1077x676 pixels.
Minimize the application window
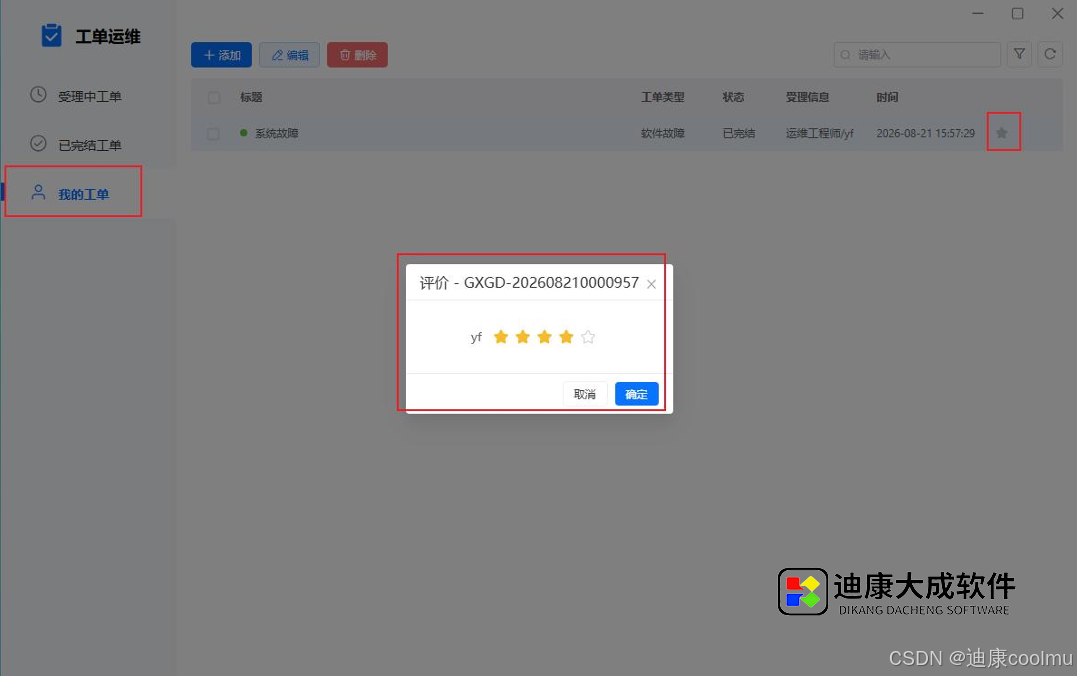(978, 13)
